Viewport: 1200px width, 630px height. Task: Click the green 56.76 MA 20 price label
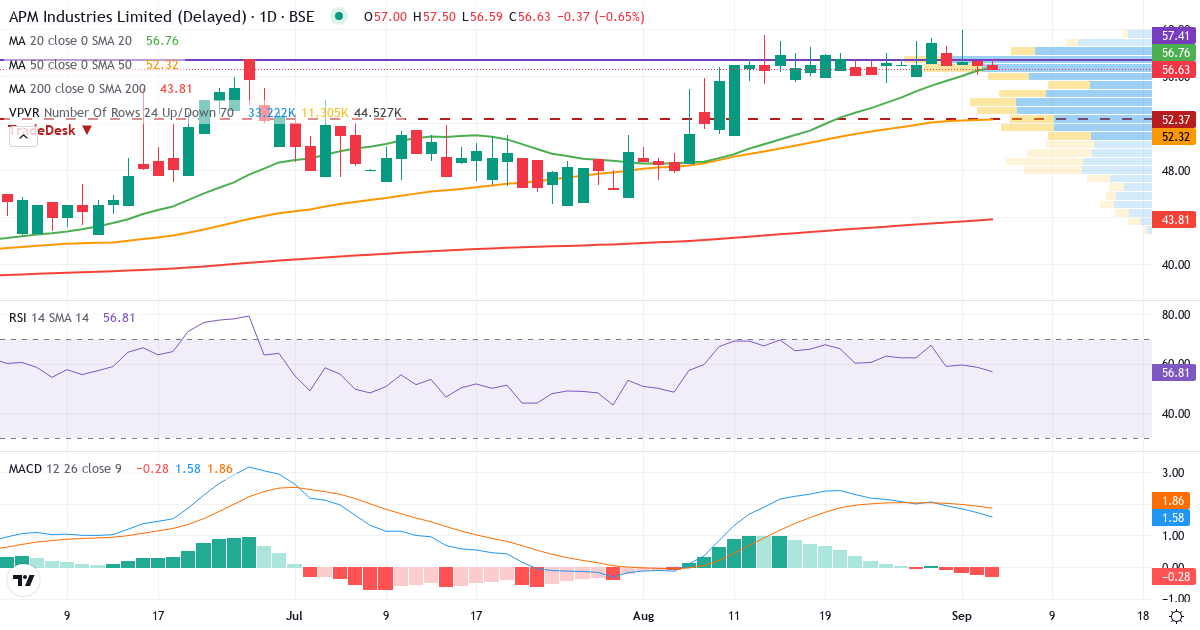click(1174, 52)
